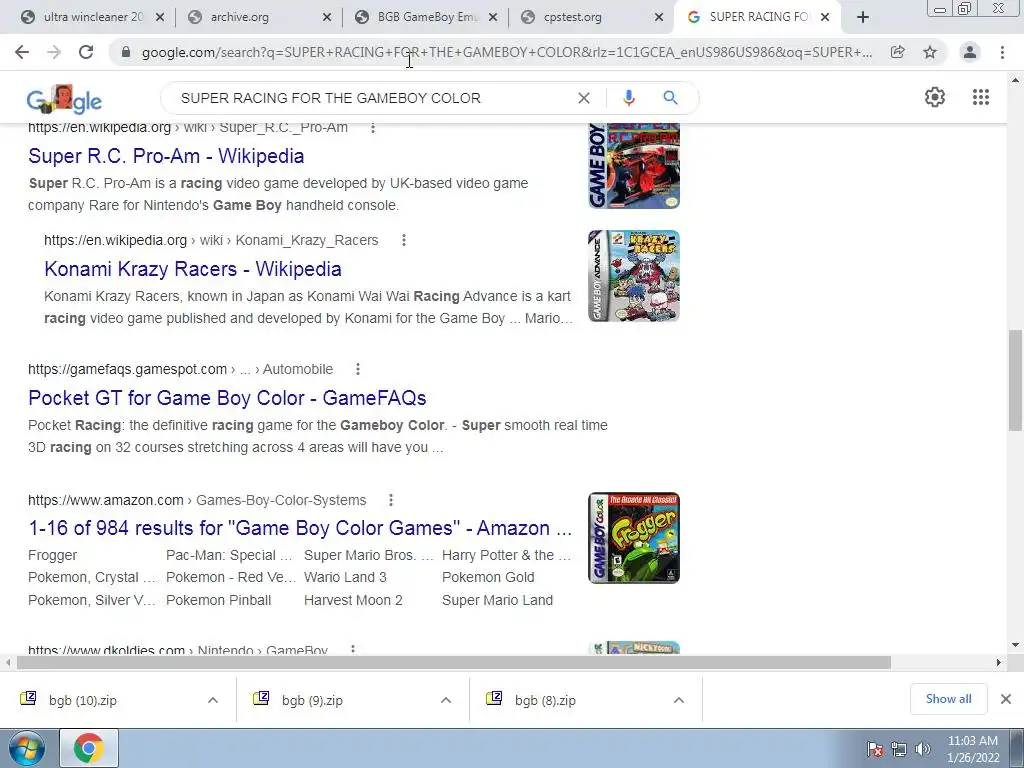Viewport: 1024px width, 768px height.
Task: Expand options for bgb (9).zip download
Action: pyautogui.click(x=446, y=700)
